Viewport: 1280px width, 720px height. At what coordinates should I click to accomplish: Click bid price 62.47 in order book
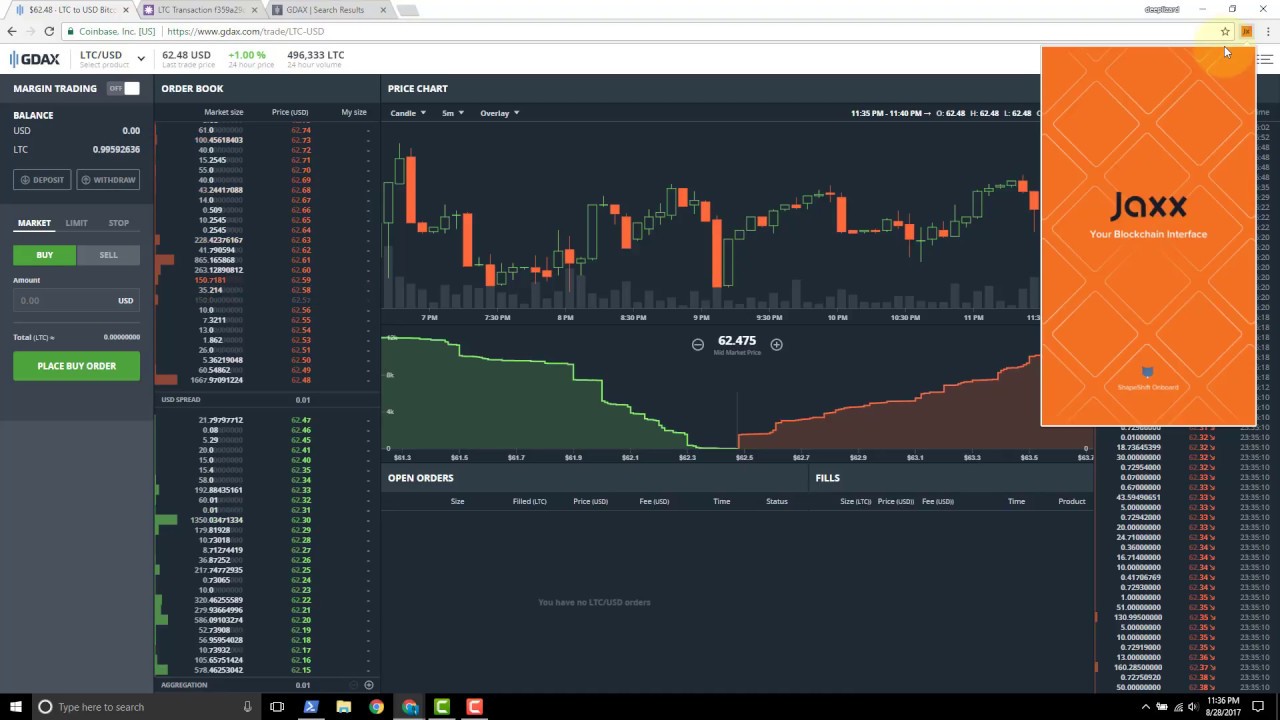click(x=301, y=420)
